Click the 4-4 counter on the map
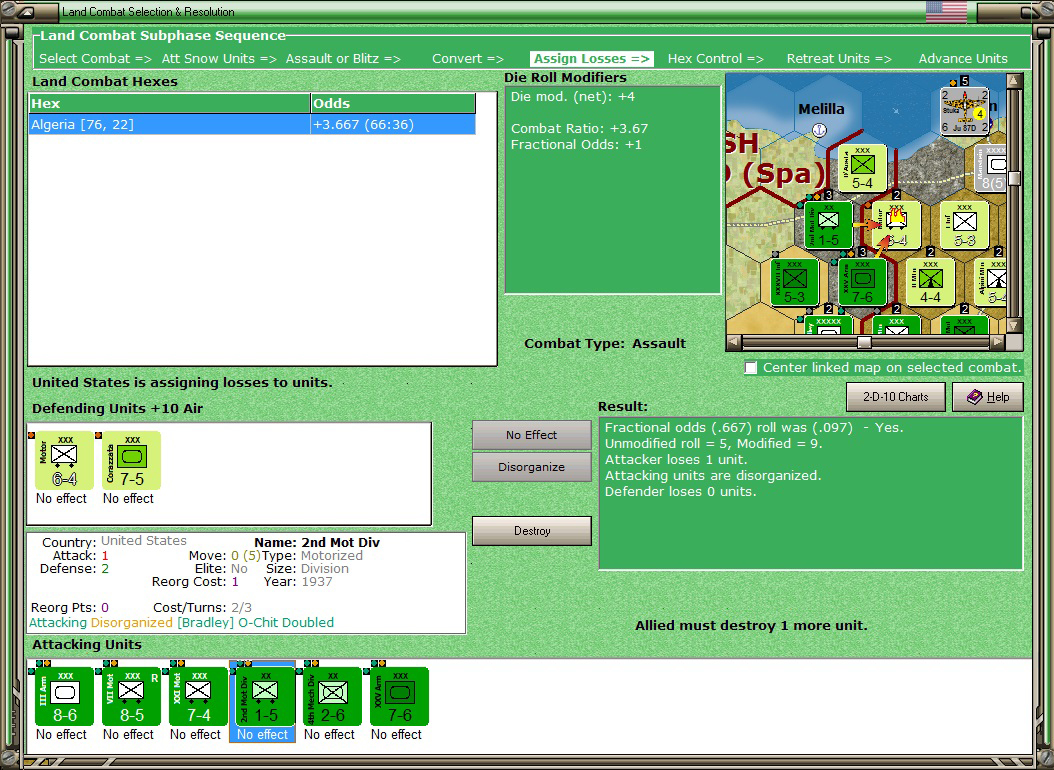The height and width of the screenshot is (770, 1054). tap(930, 282)
